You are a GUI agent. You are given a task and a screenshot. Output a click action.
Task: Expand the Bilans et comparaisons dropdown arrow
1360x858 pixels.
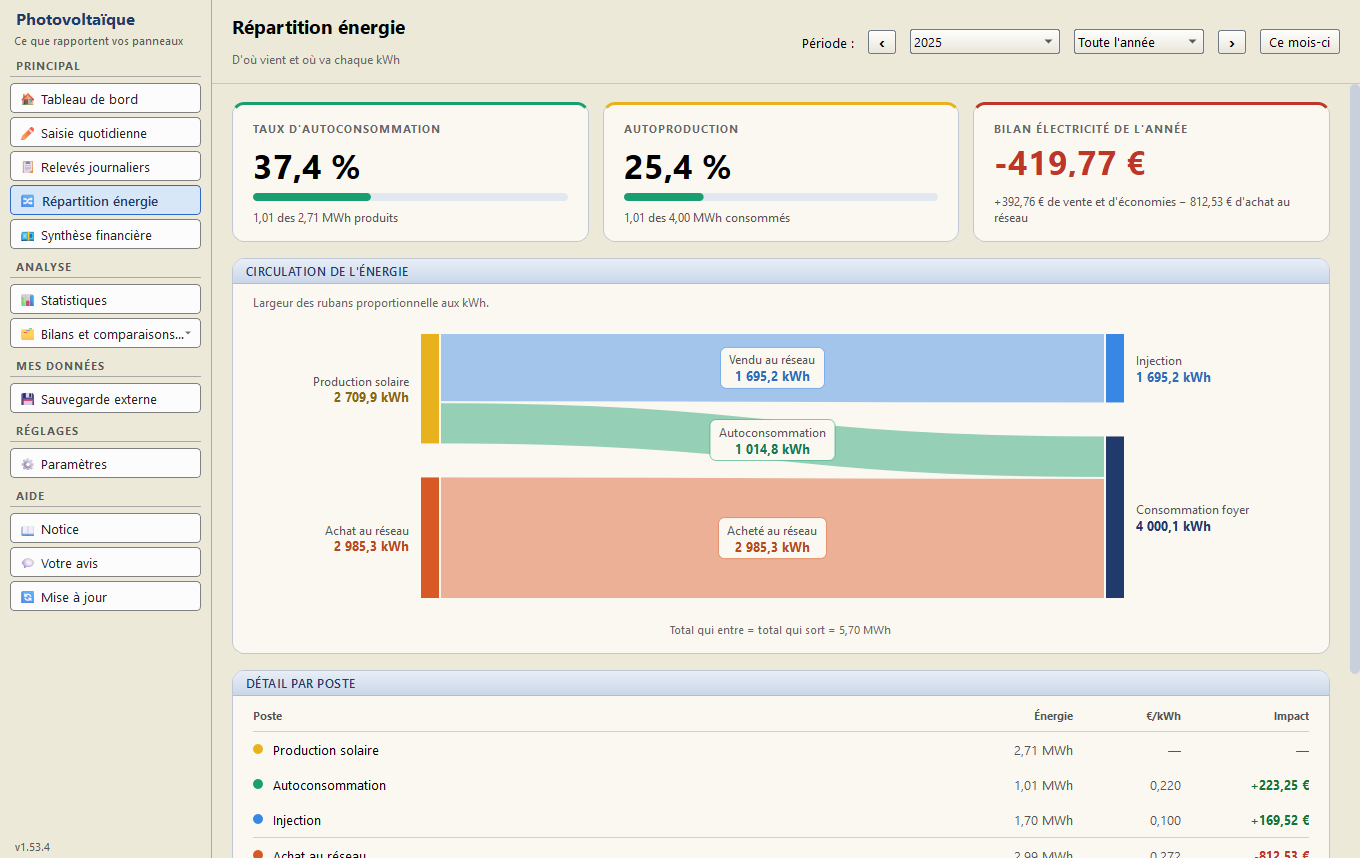coord(189,334)
